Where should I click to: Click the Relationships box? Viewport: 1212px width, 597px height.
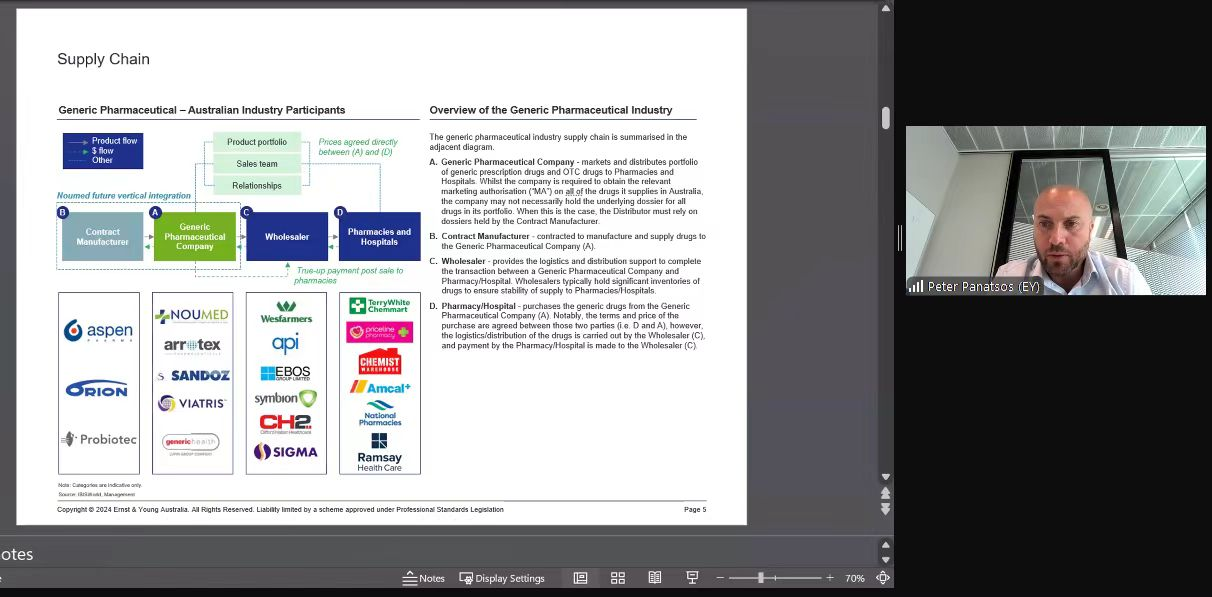pos(257,186)
